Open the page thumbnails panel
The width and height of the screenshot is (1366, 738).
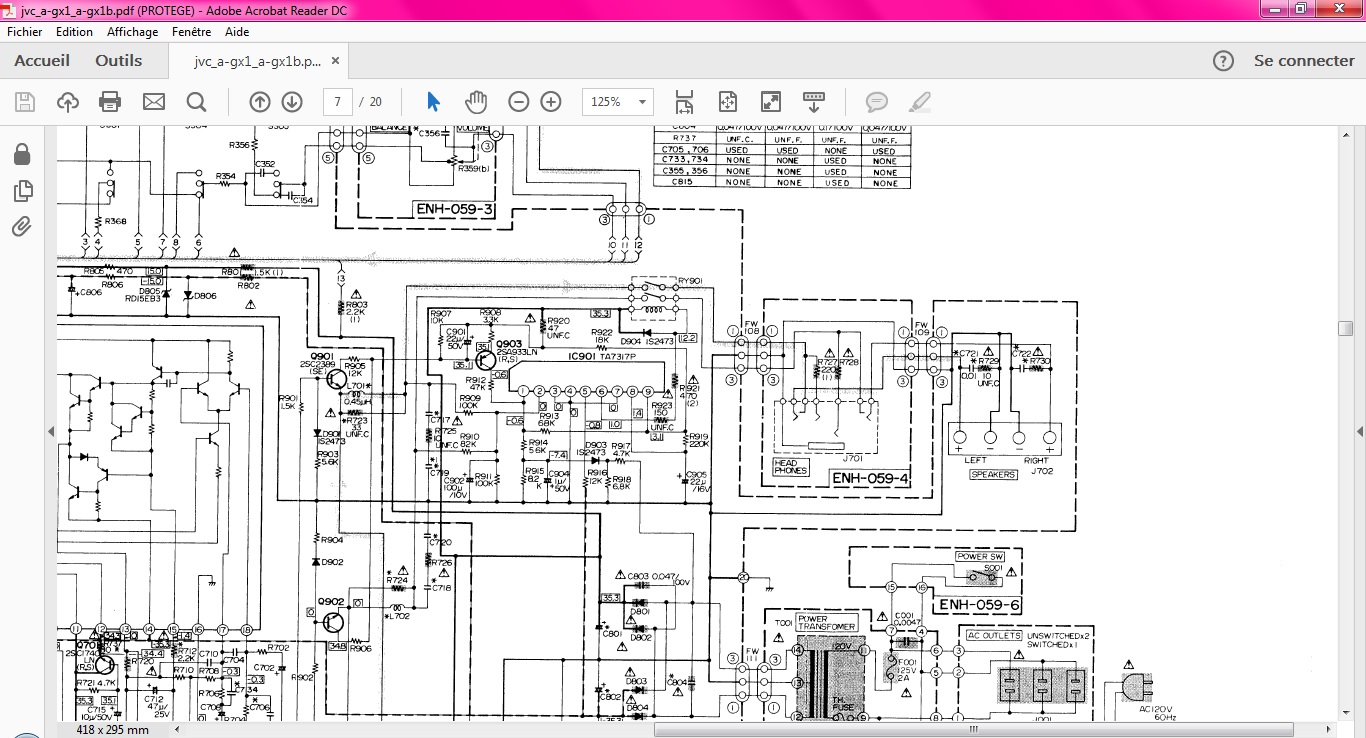(22, 190)
